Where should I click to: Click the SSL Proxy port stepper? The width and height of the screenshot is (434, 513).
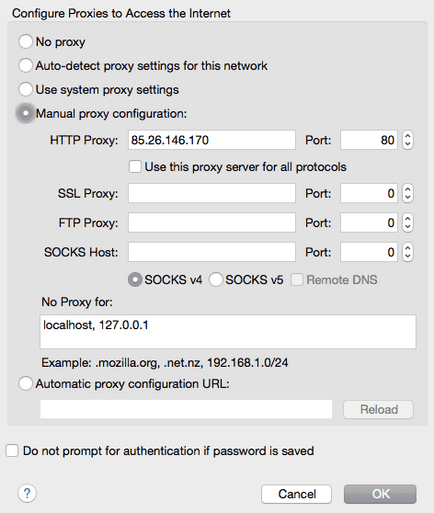(408, 193)
